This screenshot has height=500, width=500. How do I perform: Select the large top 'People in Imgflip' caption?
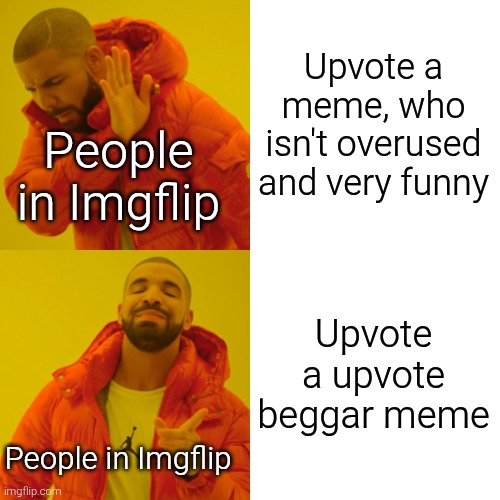[x=118, y=177]
